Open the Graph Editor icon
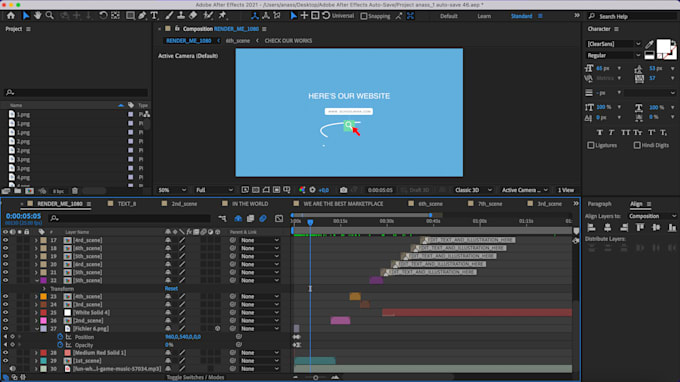Screen dimensions: 680x382 (x=279, y=219)
